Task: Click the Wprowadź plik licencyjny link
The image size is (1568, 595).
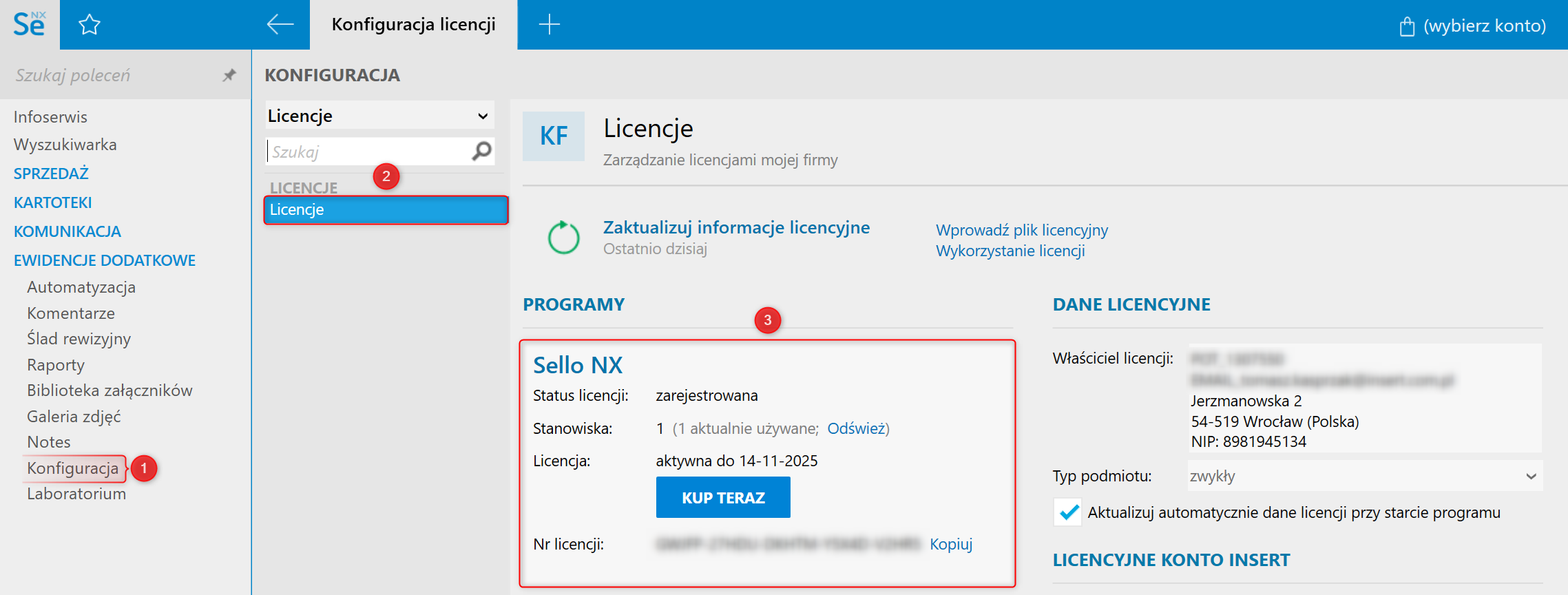Action: point(1021,230)
